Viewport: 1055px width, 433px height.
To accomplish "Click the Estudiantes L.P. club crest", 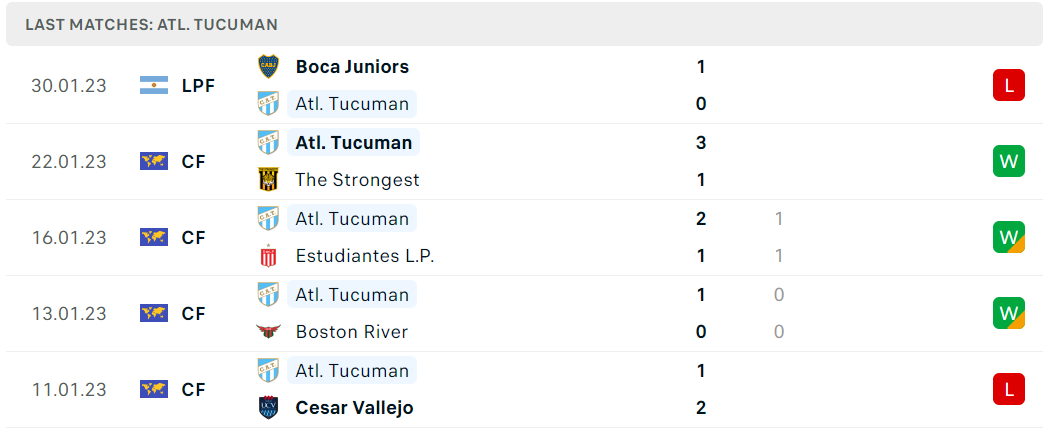I will coord(268,255).
